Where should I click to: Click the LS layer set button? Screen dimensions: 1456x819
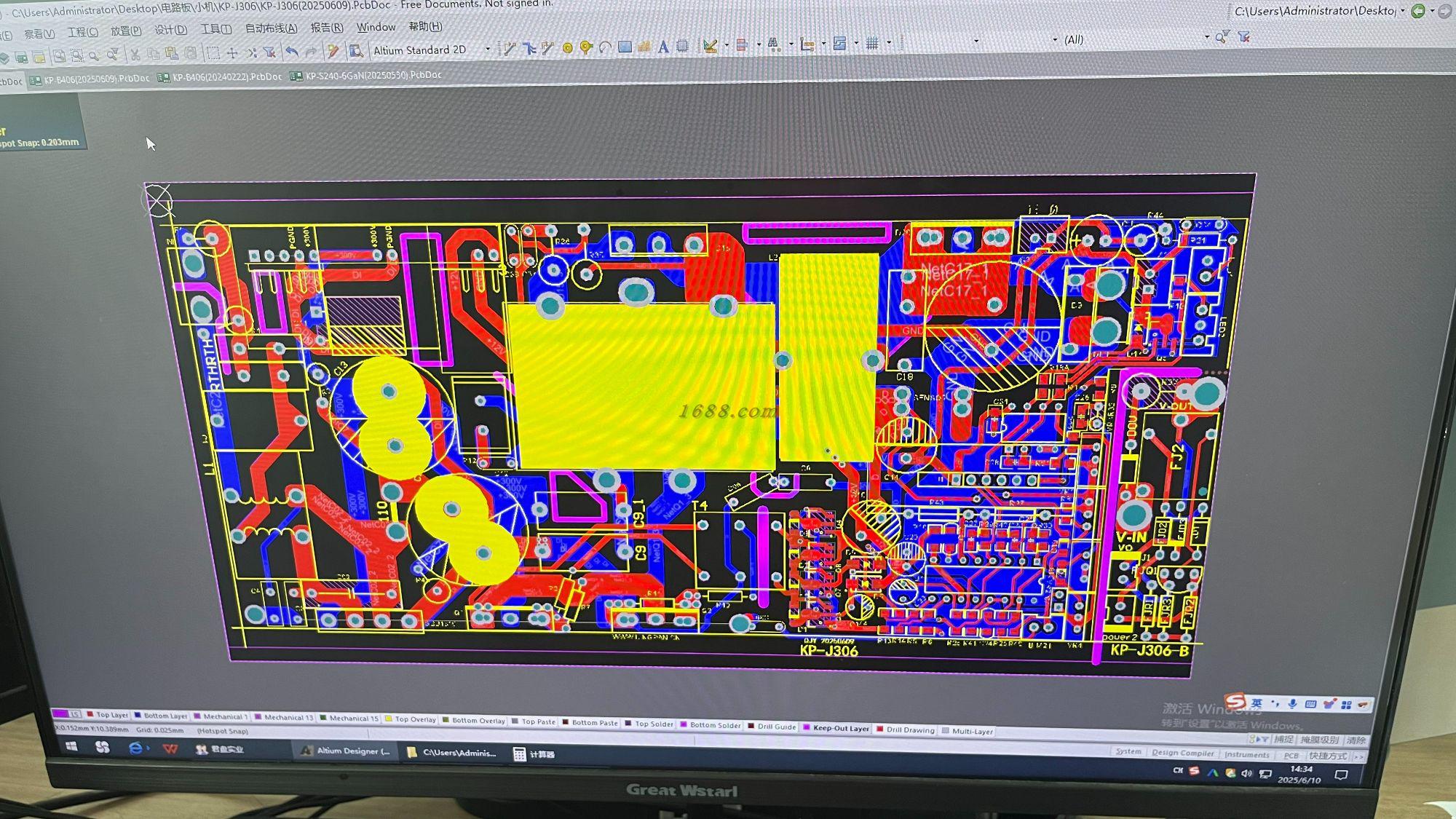point(76,714)
